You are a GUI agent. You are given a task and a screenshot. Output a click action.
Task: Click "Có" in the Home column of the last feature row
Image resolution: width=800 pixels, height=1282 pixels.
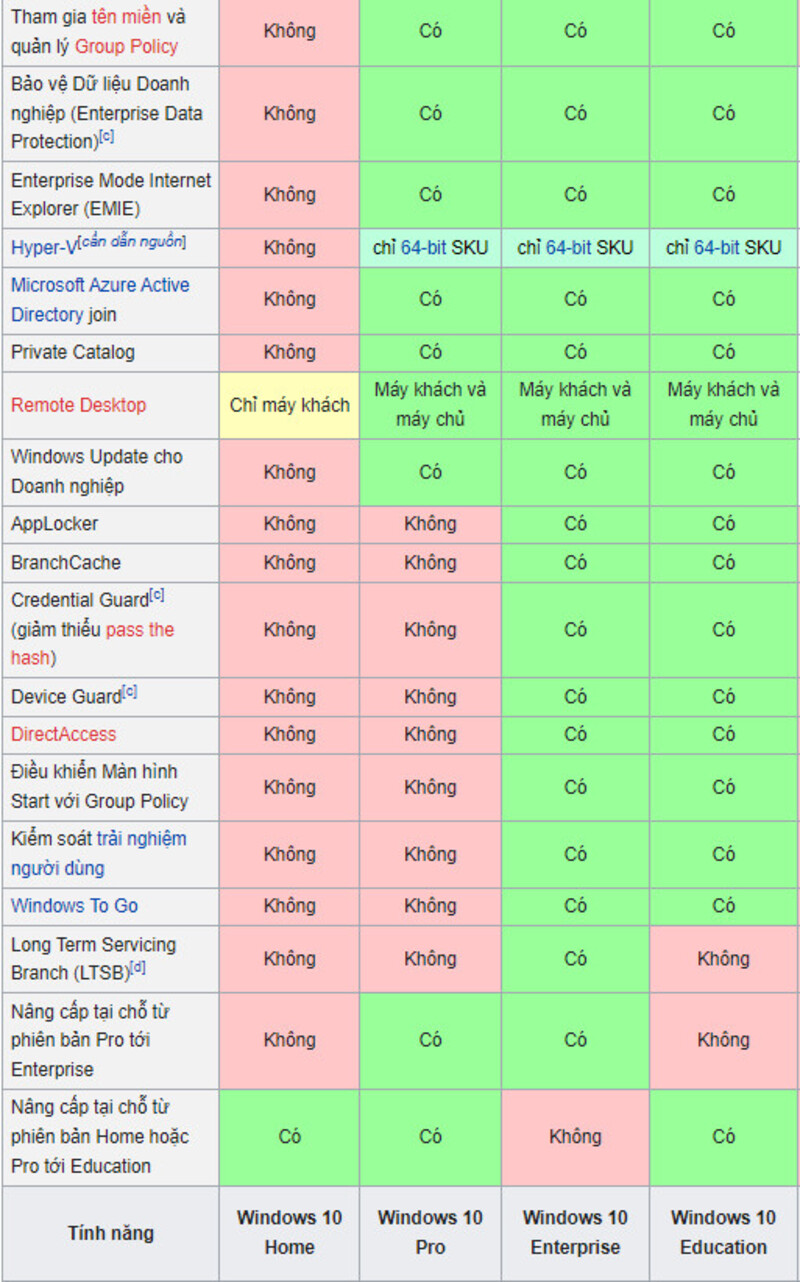pyautogui.click(x=290, y=1137)
